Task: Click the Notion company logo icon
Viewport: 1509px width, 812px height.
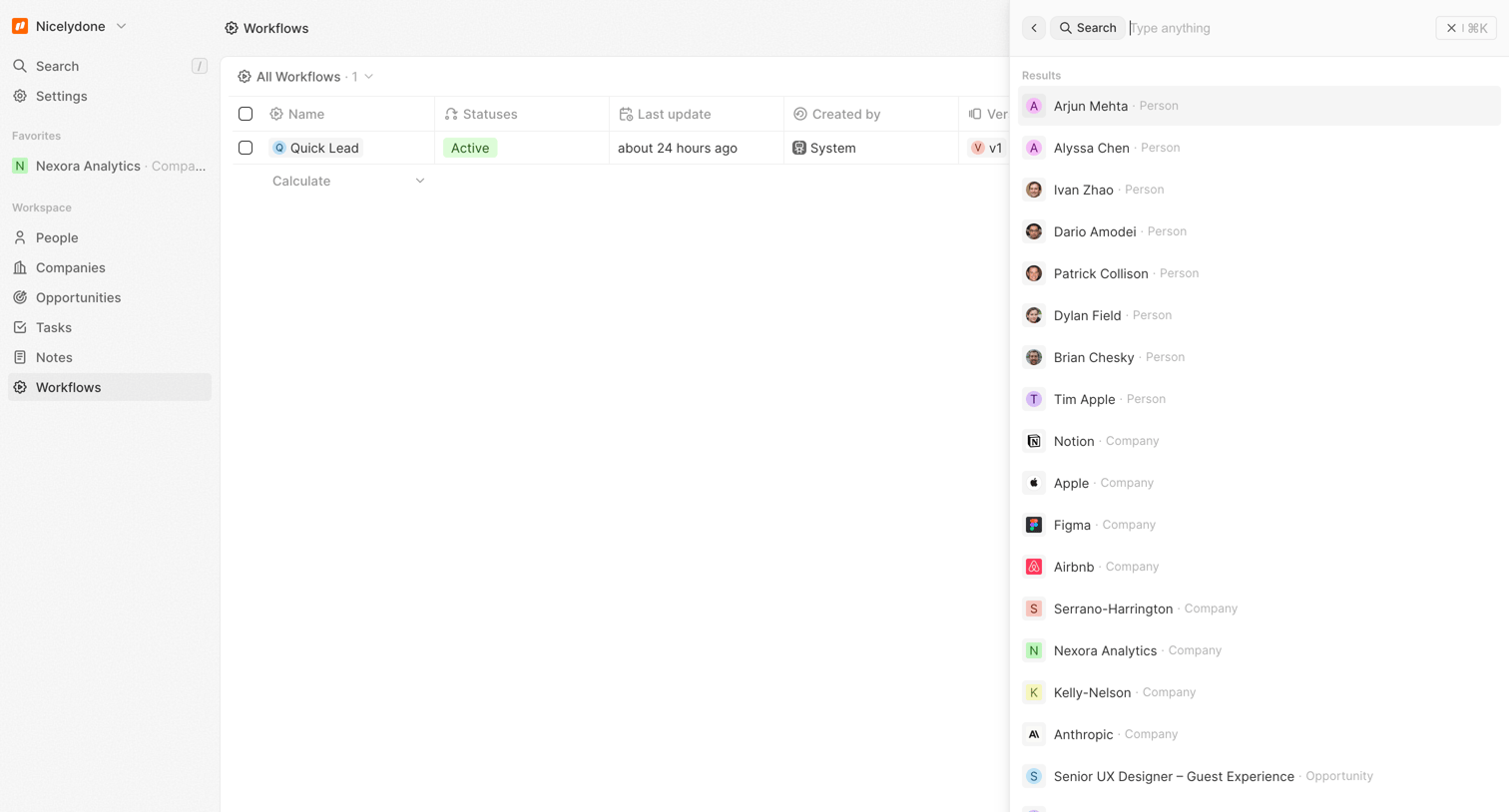Action: click(x=1034, y=441)
